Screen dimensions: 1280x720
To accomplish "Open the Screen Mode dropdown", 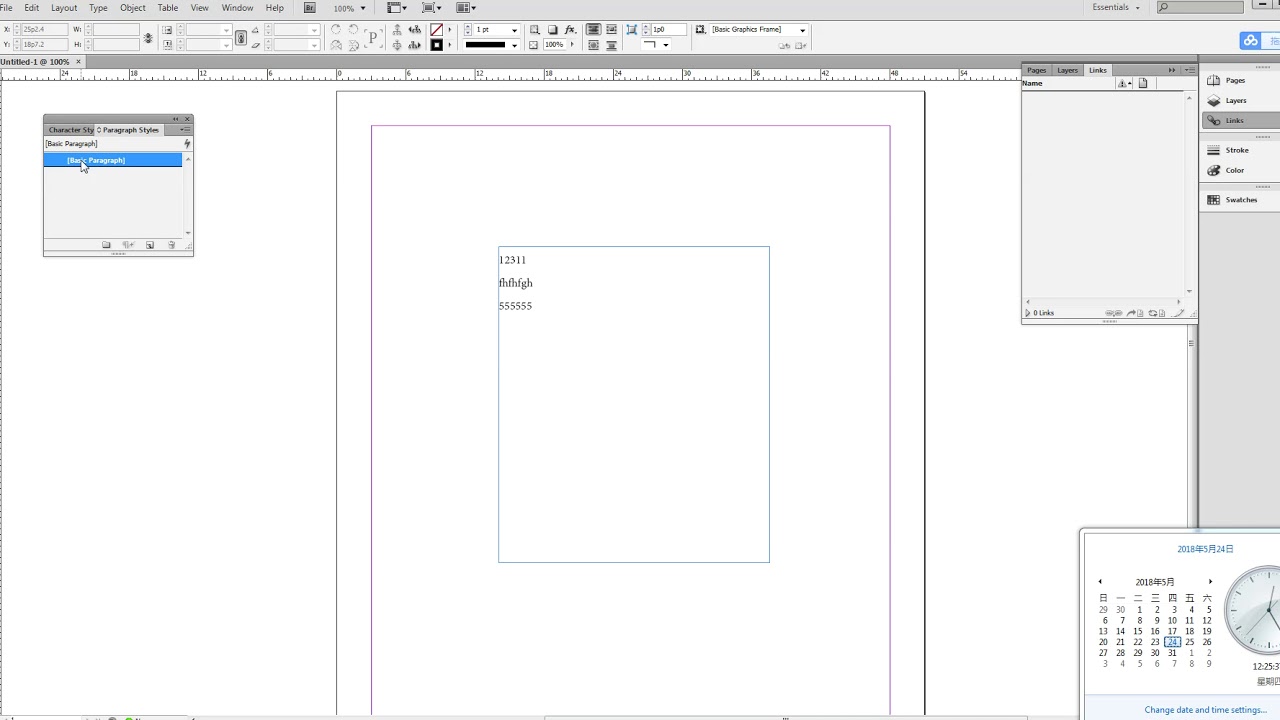I will click(x=432, y=8).
